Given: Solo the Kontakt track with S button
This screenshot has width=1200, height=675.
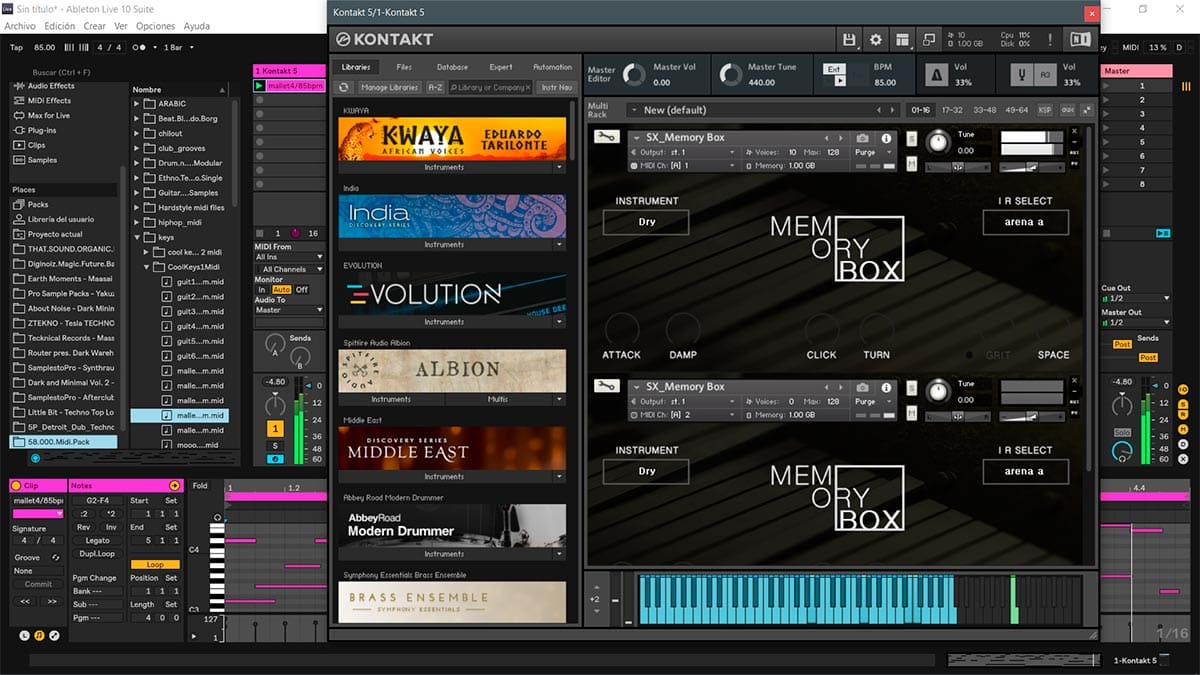Looking at the screenshot, I should [x=276, y=445].
